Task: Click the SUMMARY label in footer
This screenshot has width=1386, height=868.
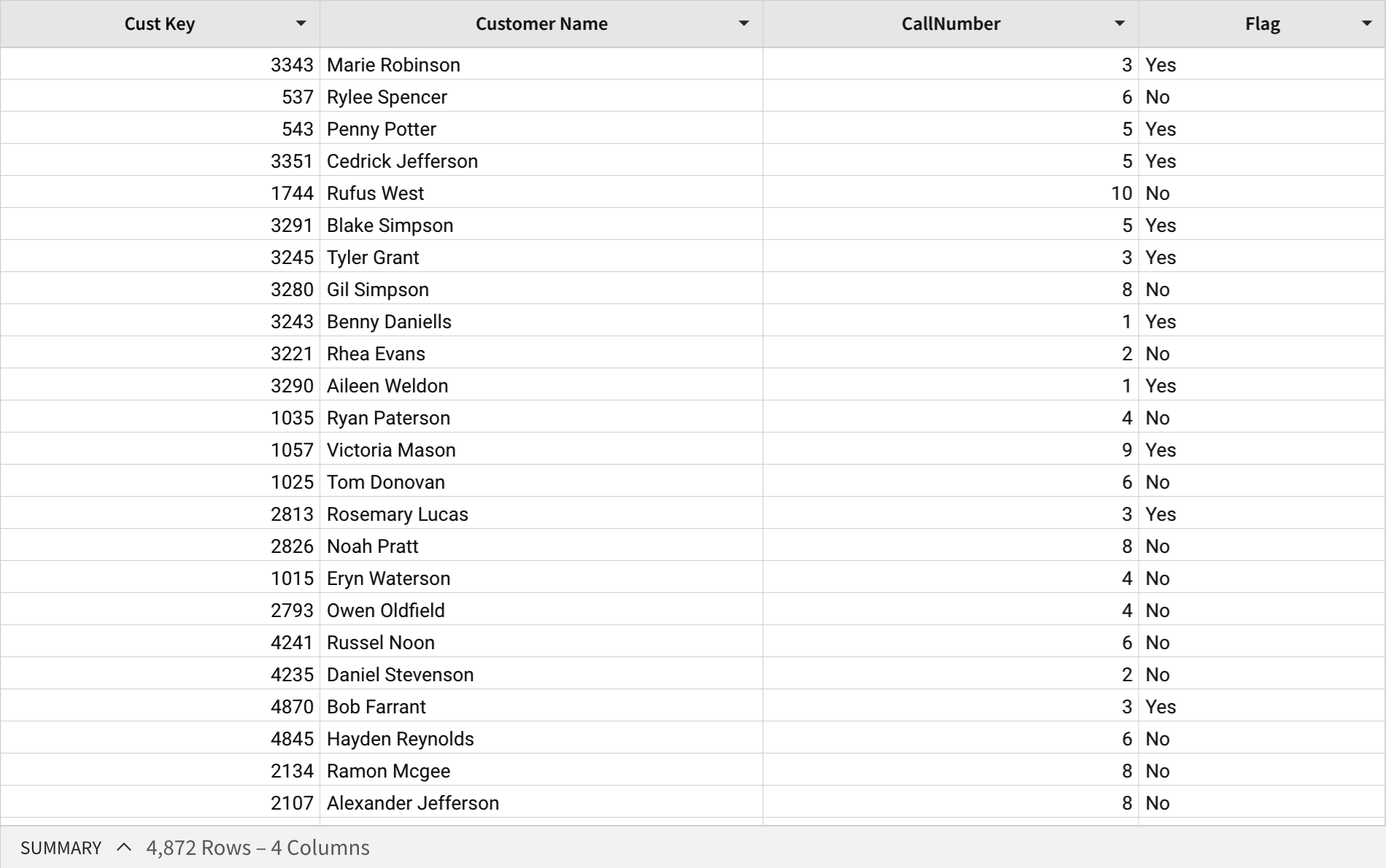Action: pyautogui.click(x=61, y=848)
